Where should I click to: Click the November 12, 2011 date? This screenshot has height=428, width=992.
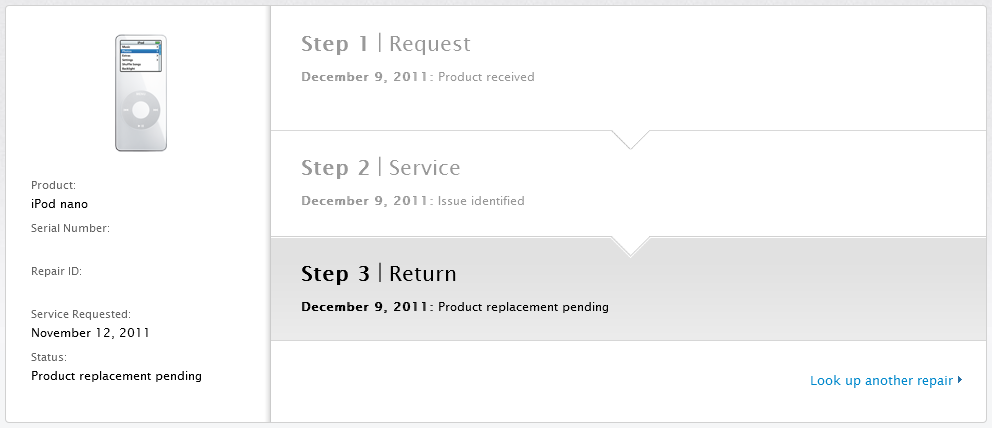pyautogui.click(x=90, y=333)
